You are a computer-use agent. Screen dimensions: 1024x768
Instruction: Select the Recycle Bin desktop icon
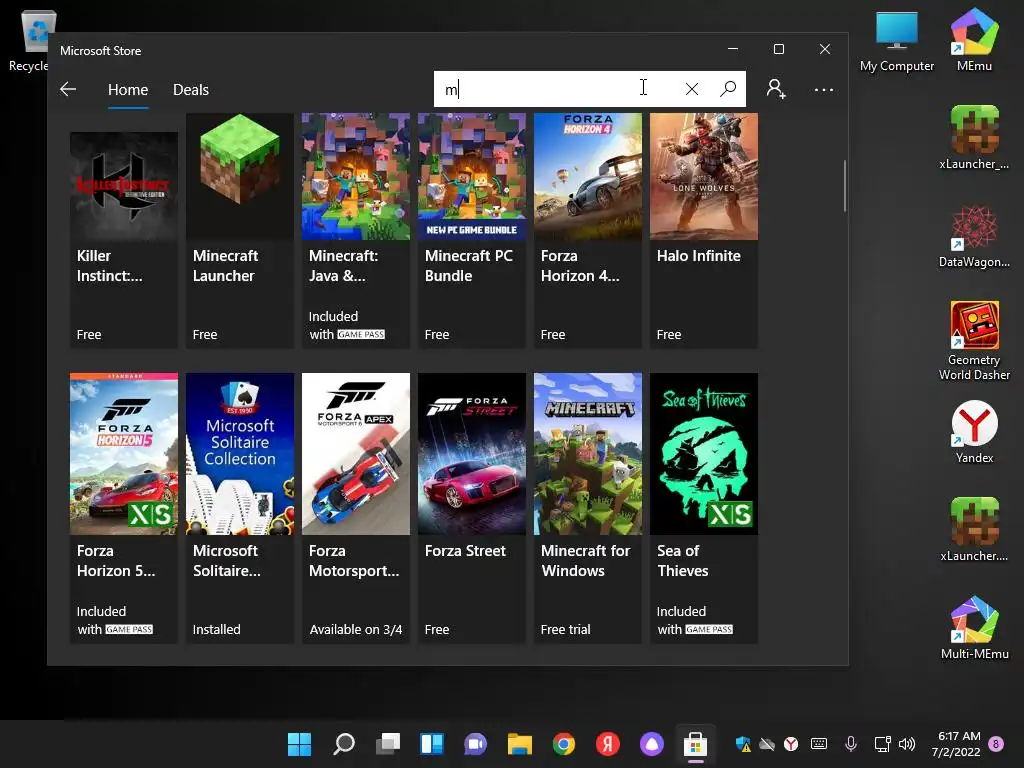tap(29, 41)
